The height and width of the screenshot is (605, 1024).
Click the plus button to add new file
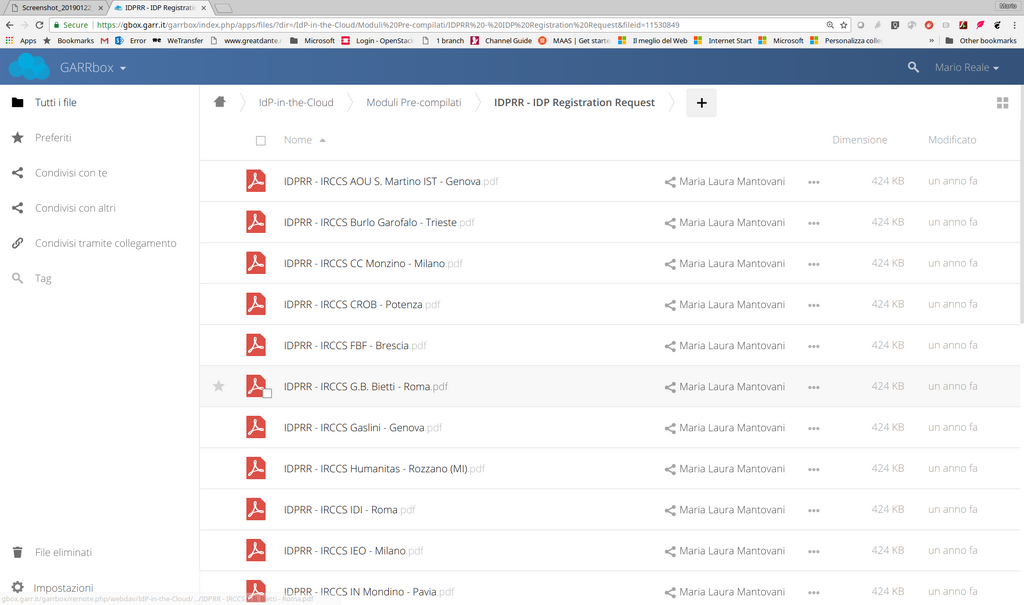[701, 103]
